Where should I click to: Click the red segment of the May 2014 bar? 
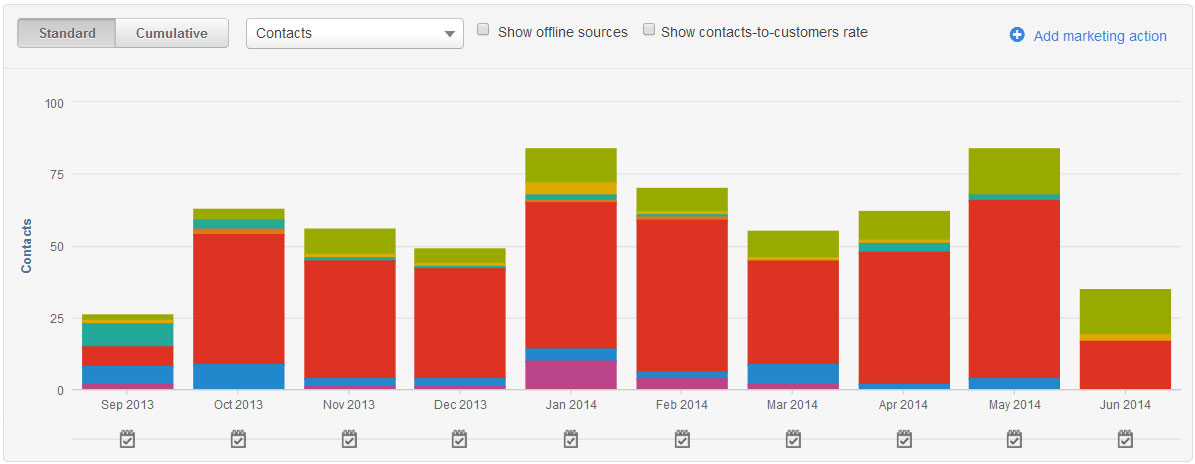[x=1014, y=289]
